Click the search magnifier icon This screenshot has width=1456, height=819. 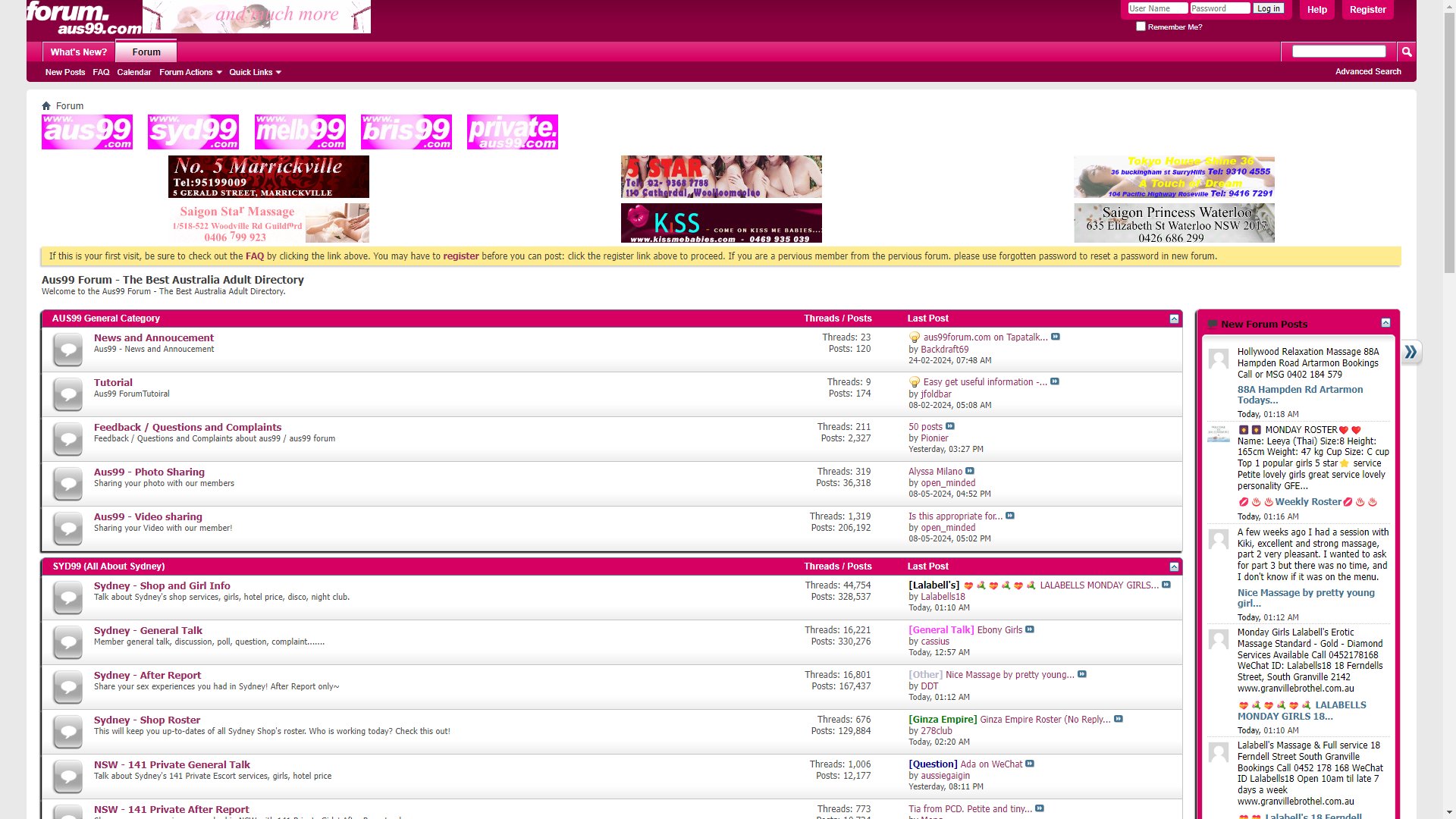(1407, 51)
